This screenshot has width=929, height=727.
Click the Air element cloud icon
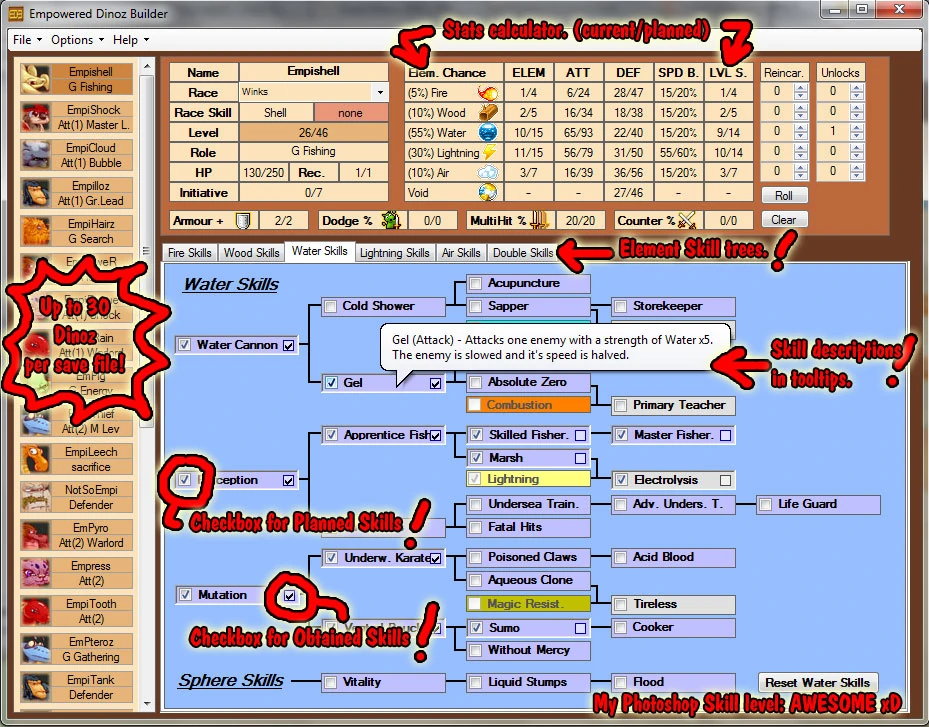tap(488, 172)
